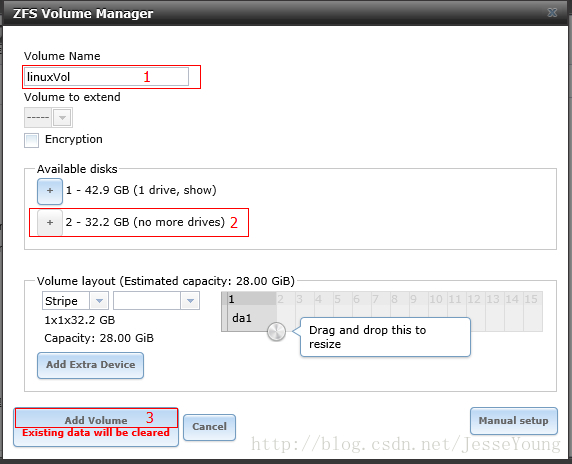Open the Stripe layout type dropdown
Image resolution: width=572 pixels, height=464 pixels.
click(99, 301)
